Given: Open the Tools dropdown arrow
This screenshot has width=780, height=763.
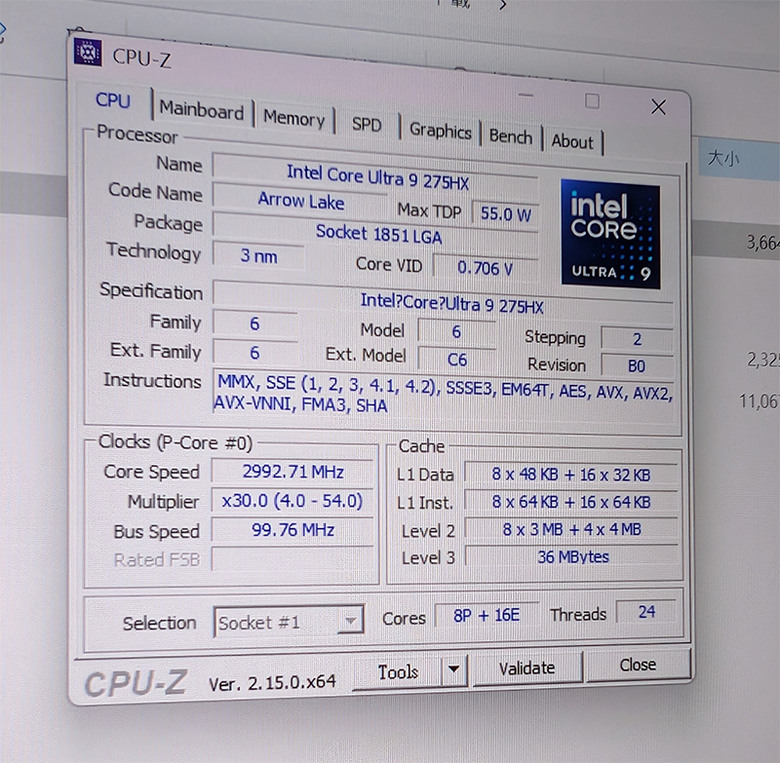Looking at the screenshot, I should coord(454,669).
